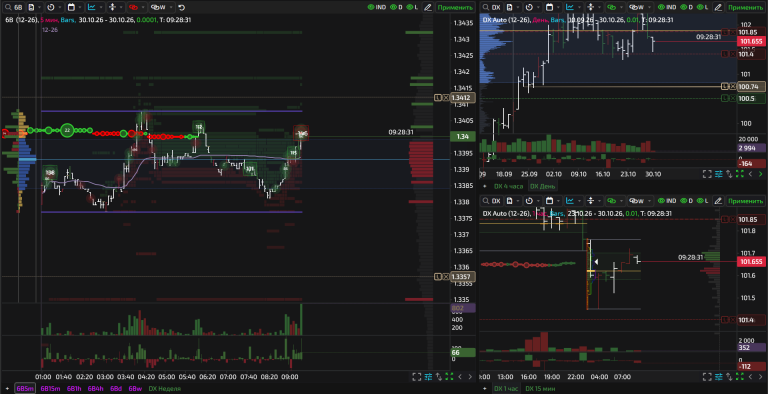This screenshot has width=768, height=394.
Task: Click the fullscreen frame icon below the bottom DX chart
Action: pos(707,377)
